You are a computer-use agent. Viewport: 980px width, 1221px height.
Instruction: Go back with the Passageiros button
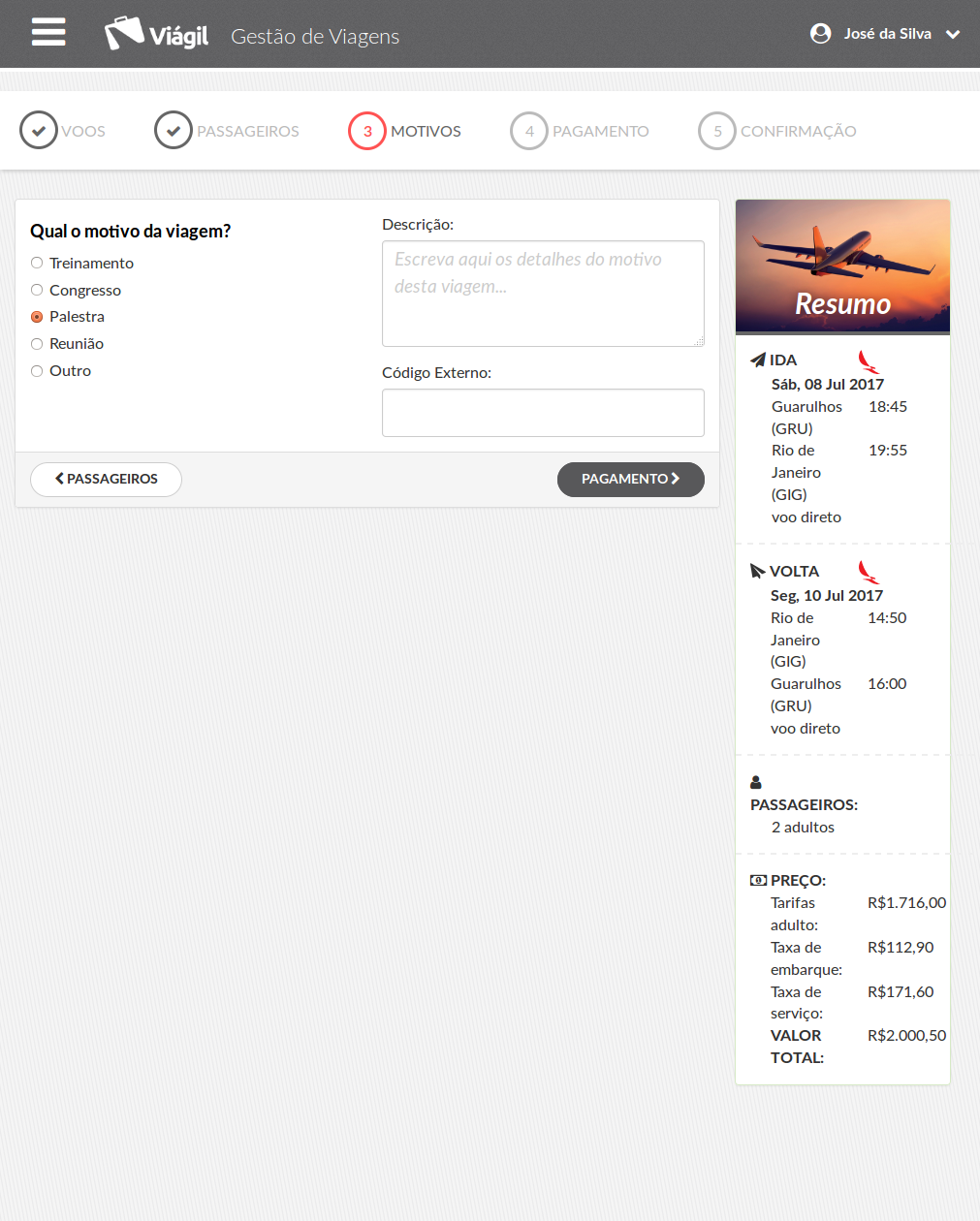106,479
